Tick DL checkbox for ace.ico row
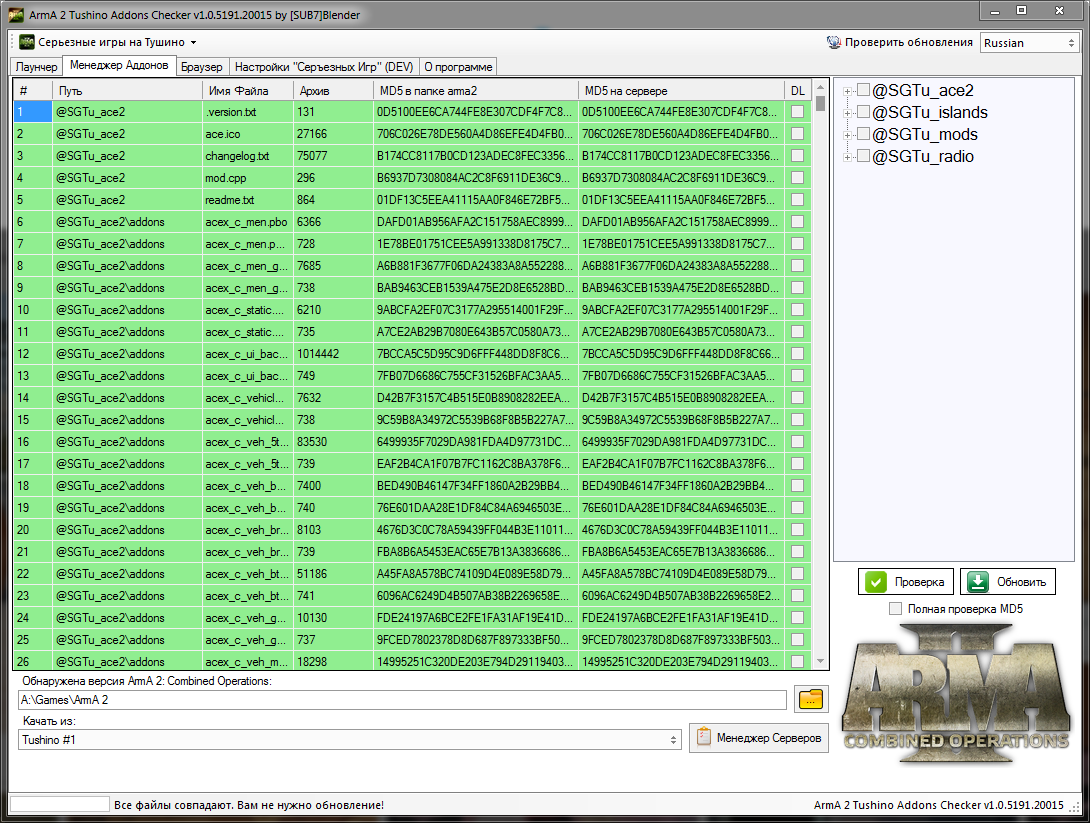Screen dimensions: 1090x823 pyautogui.click(x=797, y=133)
